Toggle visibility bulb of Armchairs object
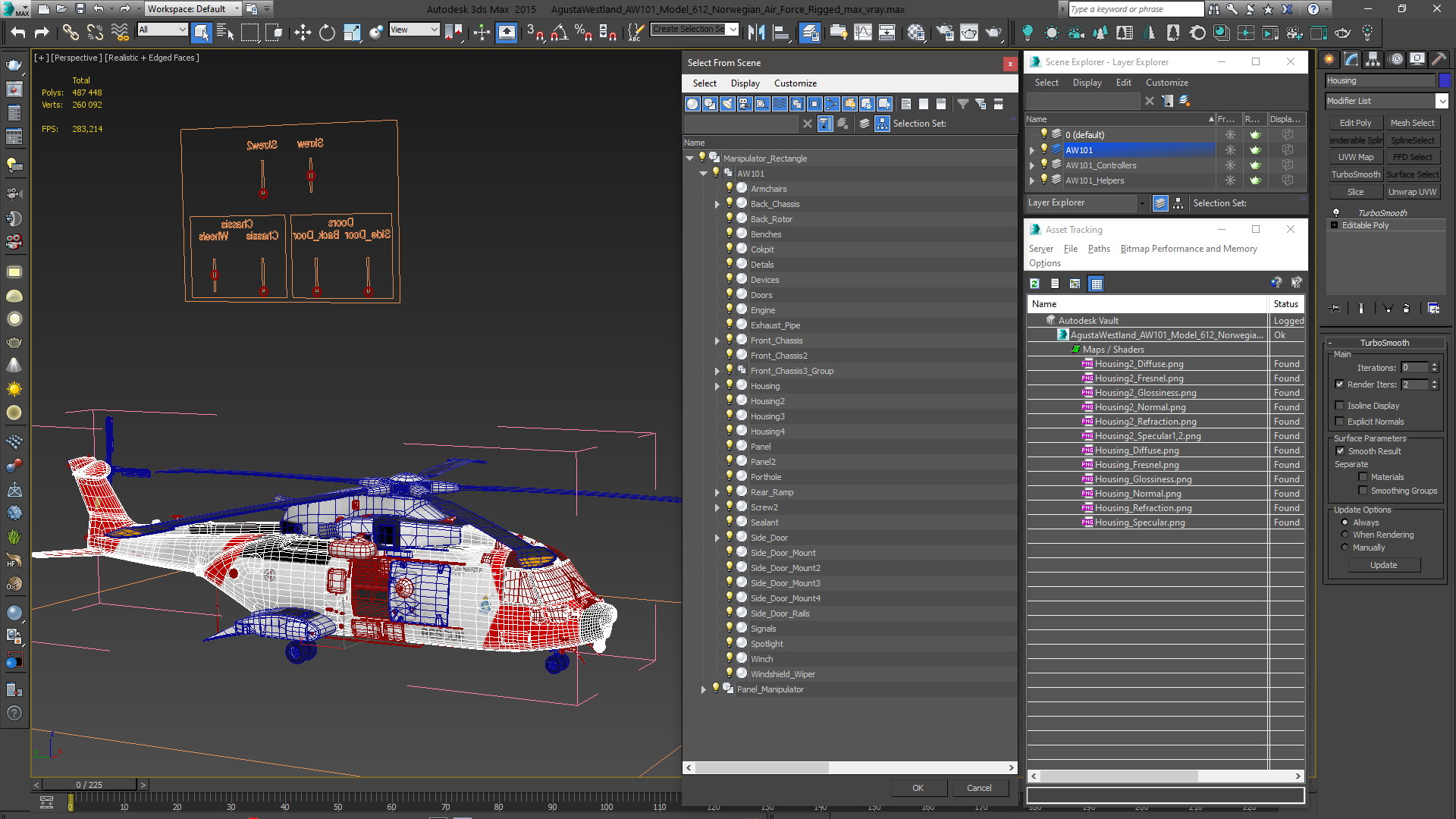This screenshot has height=819, width=1456. pos(730,188)
